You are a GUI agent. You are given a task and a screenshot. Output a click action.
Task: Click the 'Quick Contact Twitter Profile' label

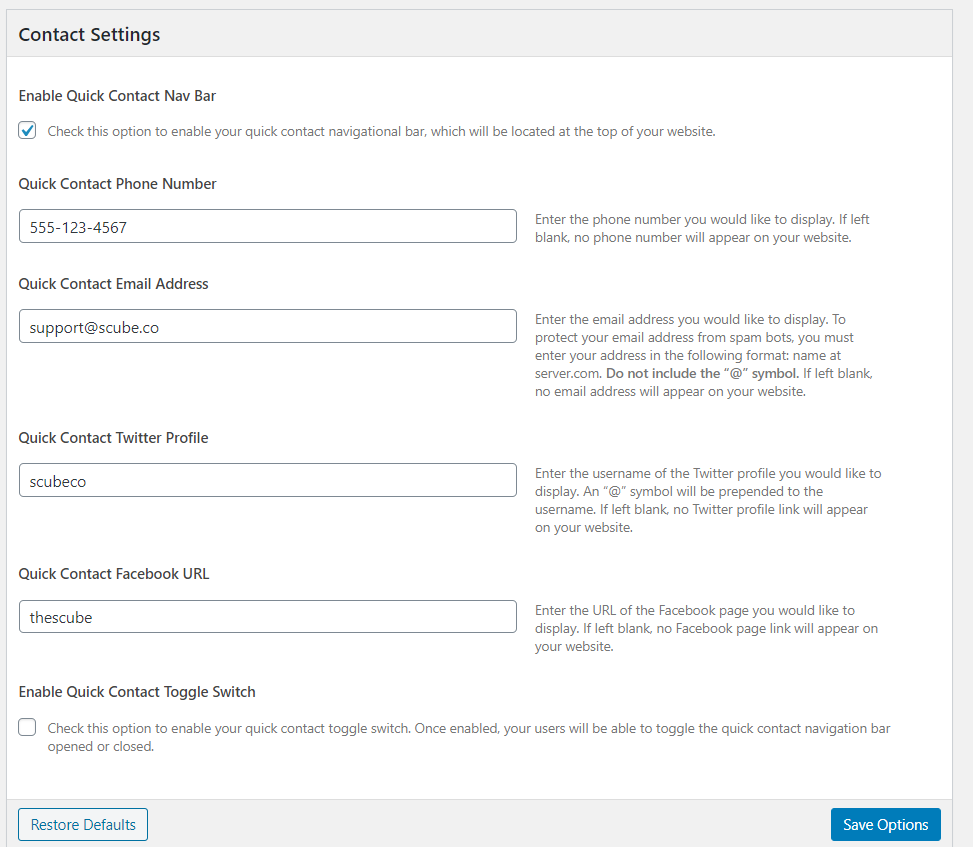pos(114,438)
